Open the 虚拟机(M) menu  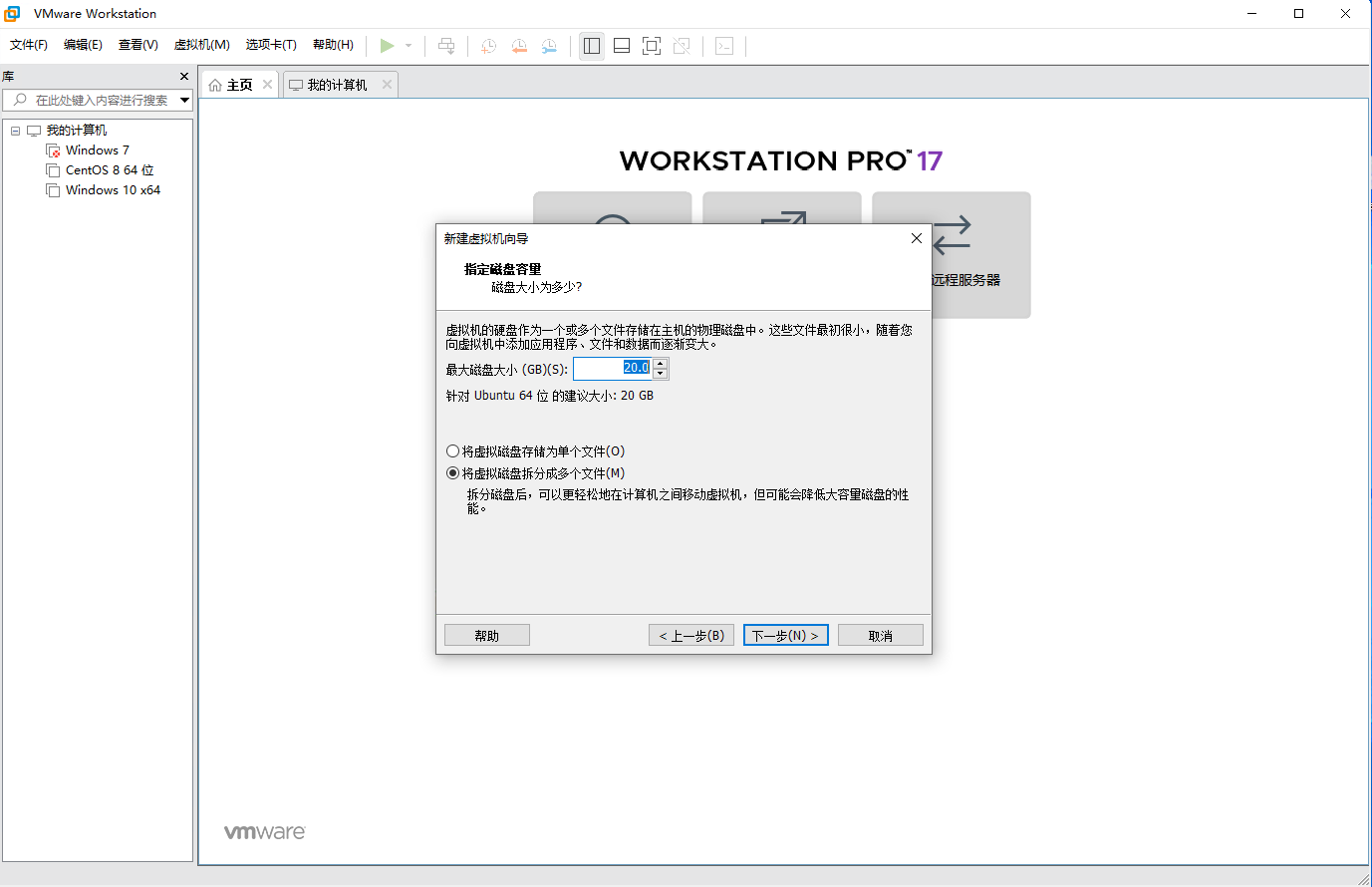pos(201,45)
